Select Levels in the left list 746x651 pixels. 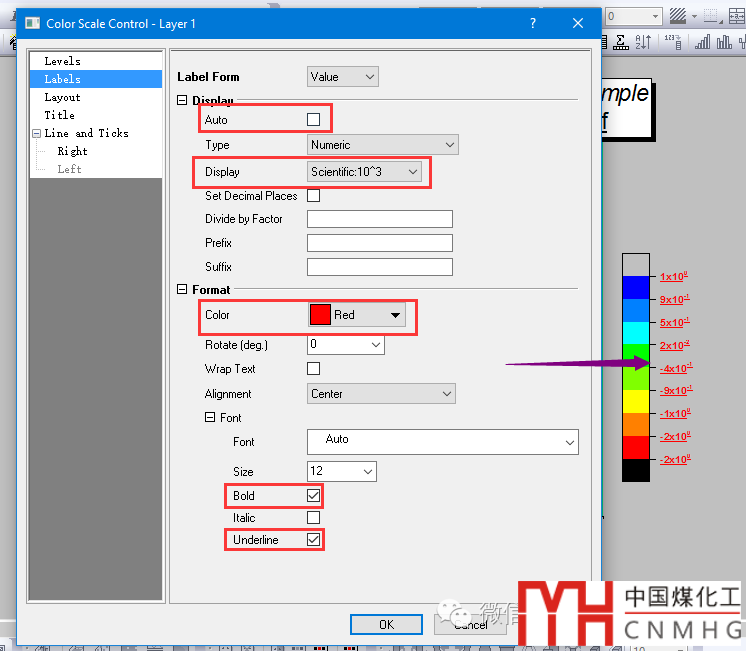[62, 61]
